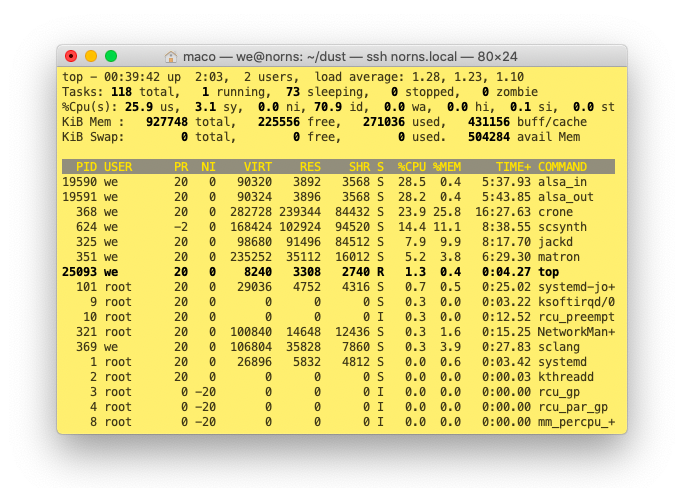
Task: Select the rcu_par_gp command
Action: point(573,407)
